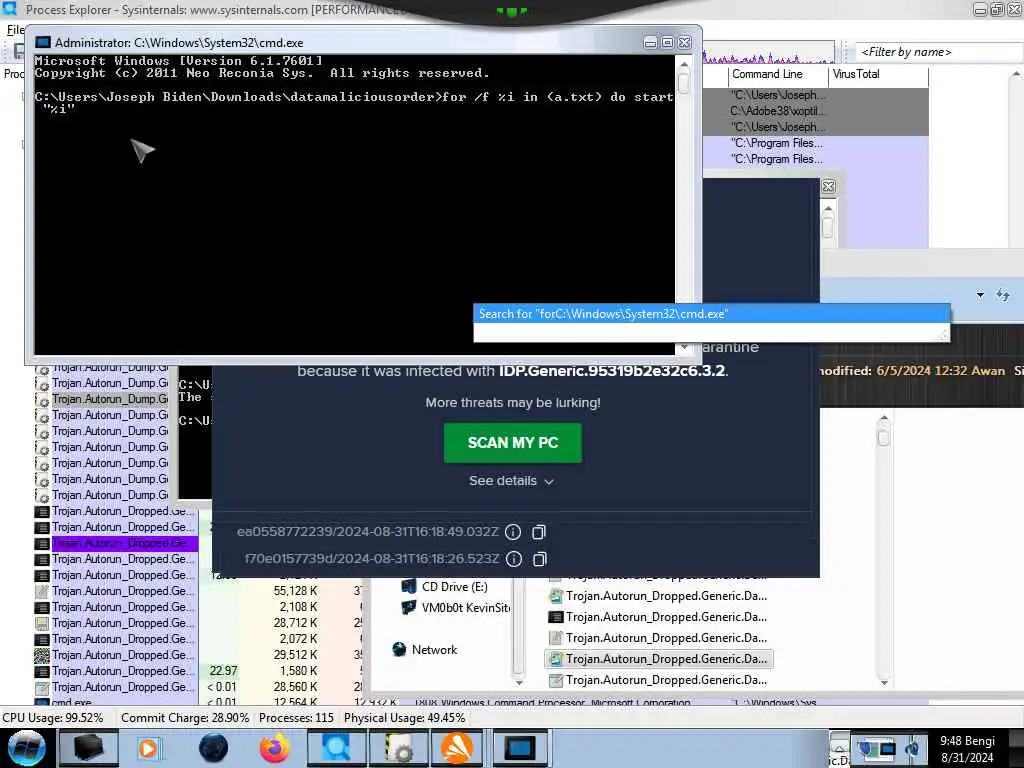Expand See details in Avast popup

tap(511, 481)
